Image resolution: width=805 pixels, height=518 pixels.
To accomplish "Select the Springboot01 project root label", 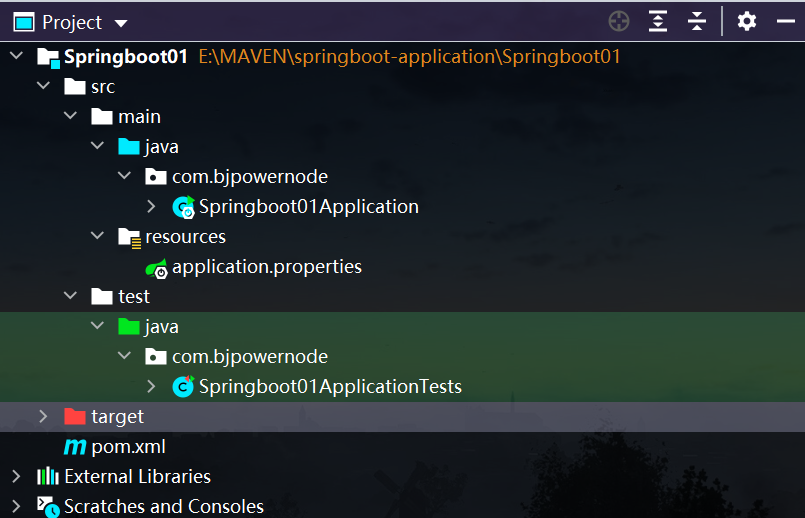I will [126, 56].
